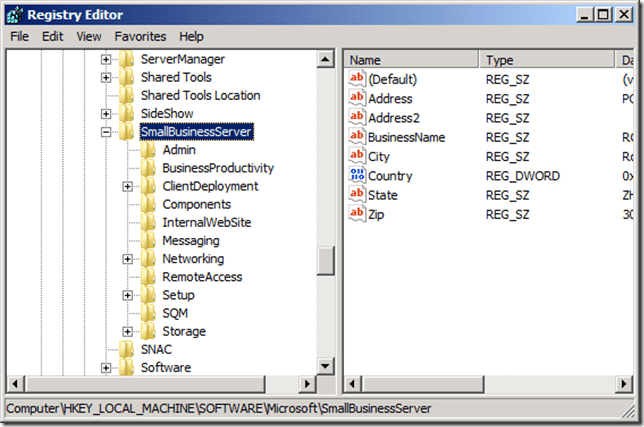Expand the Networking subkey
The height and width of the screenshot is (427, 644).
pyautogui.click(x=128, y=259)
